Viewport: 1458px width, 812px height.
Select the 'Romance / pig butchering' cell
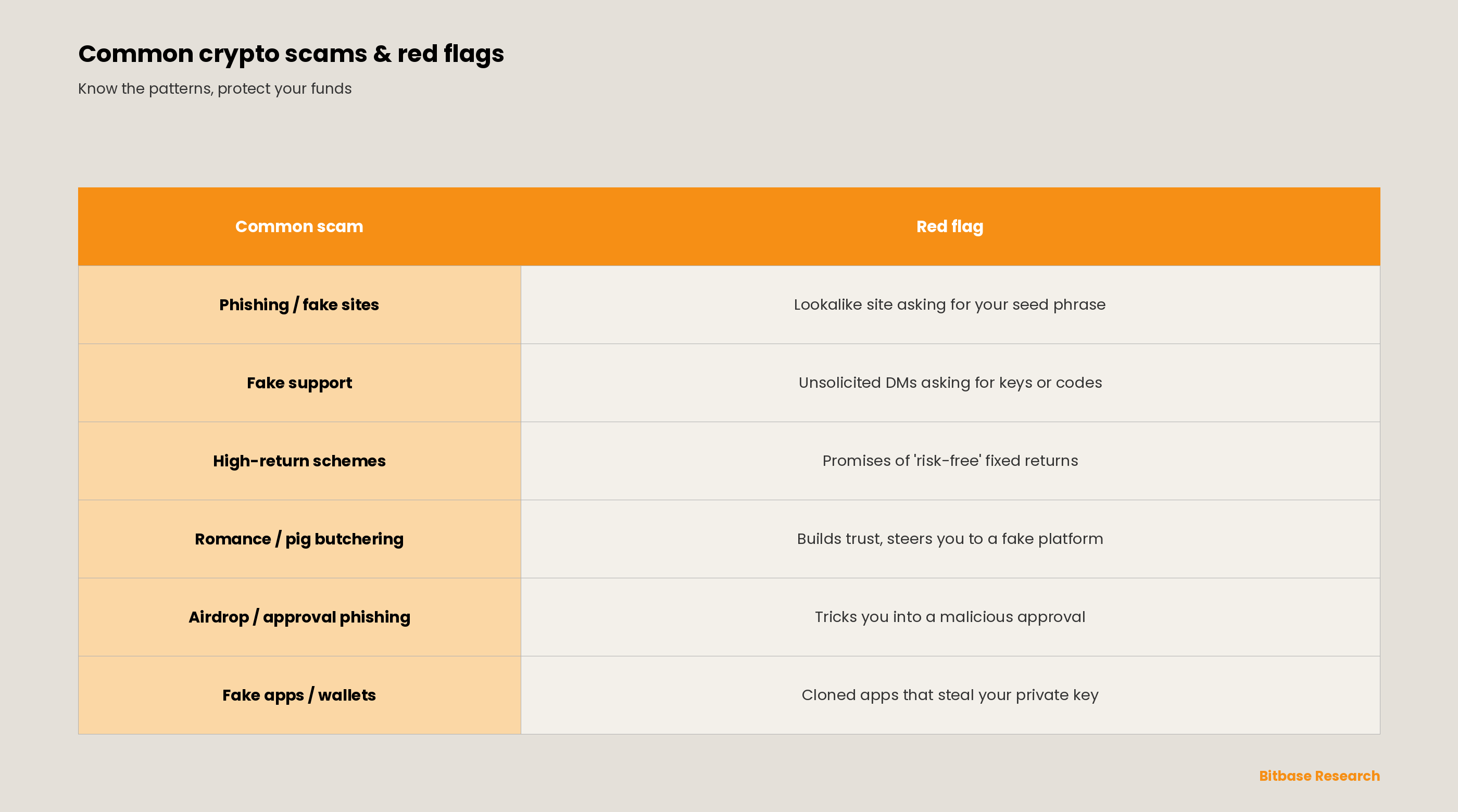299,539
